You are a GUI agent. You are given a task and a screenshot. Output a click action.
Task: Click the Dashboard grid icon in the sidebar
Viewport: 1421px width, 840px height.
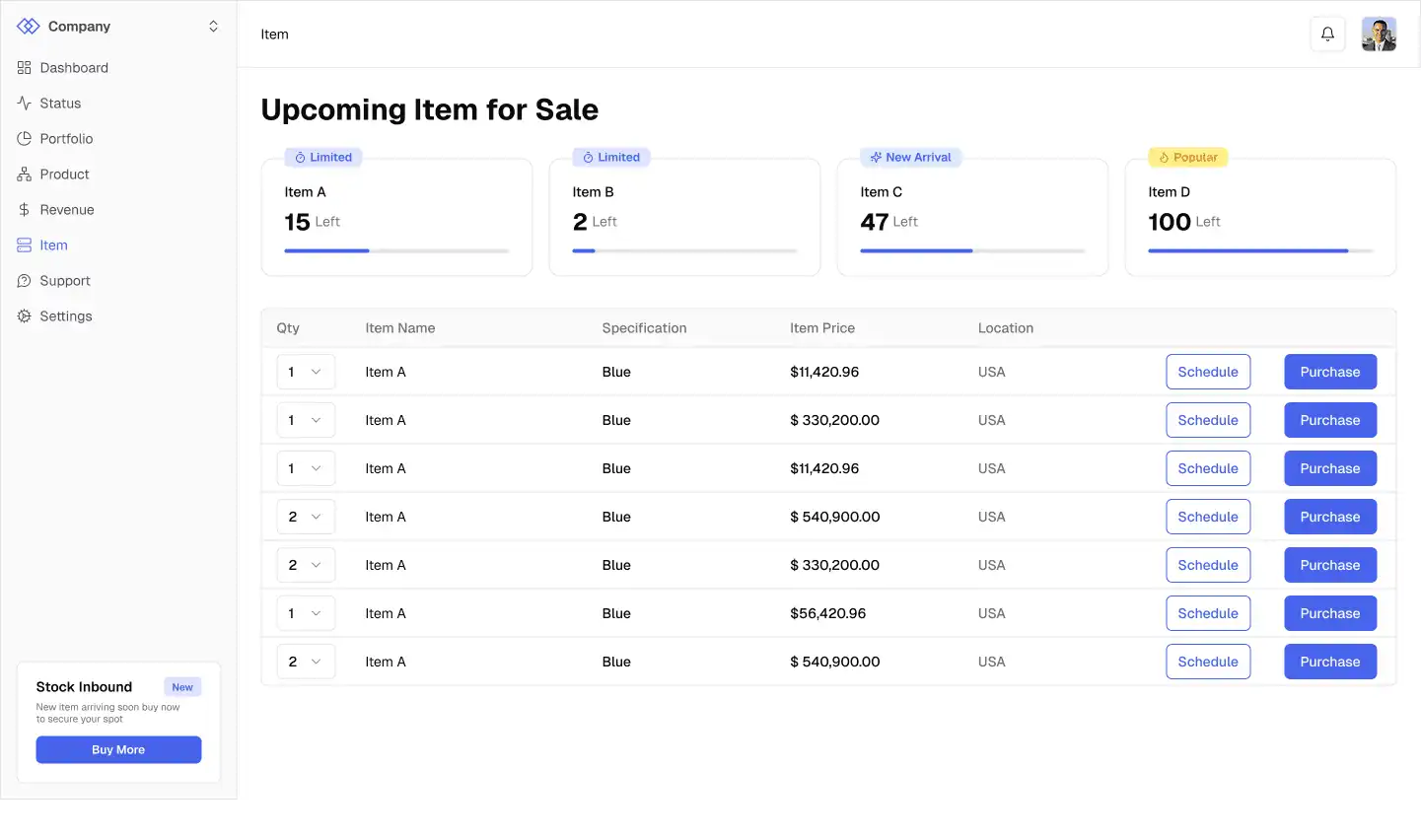click(25, 68)
